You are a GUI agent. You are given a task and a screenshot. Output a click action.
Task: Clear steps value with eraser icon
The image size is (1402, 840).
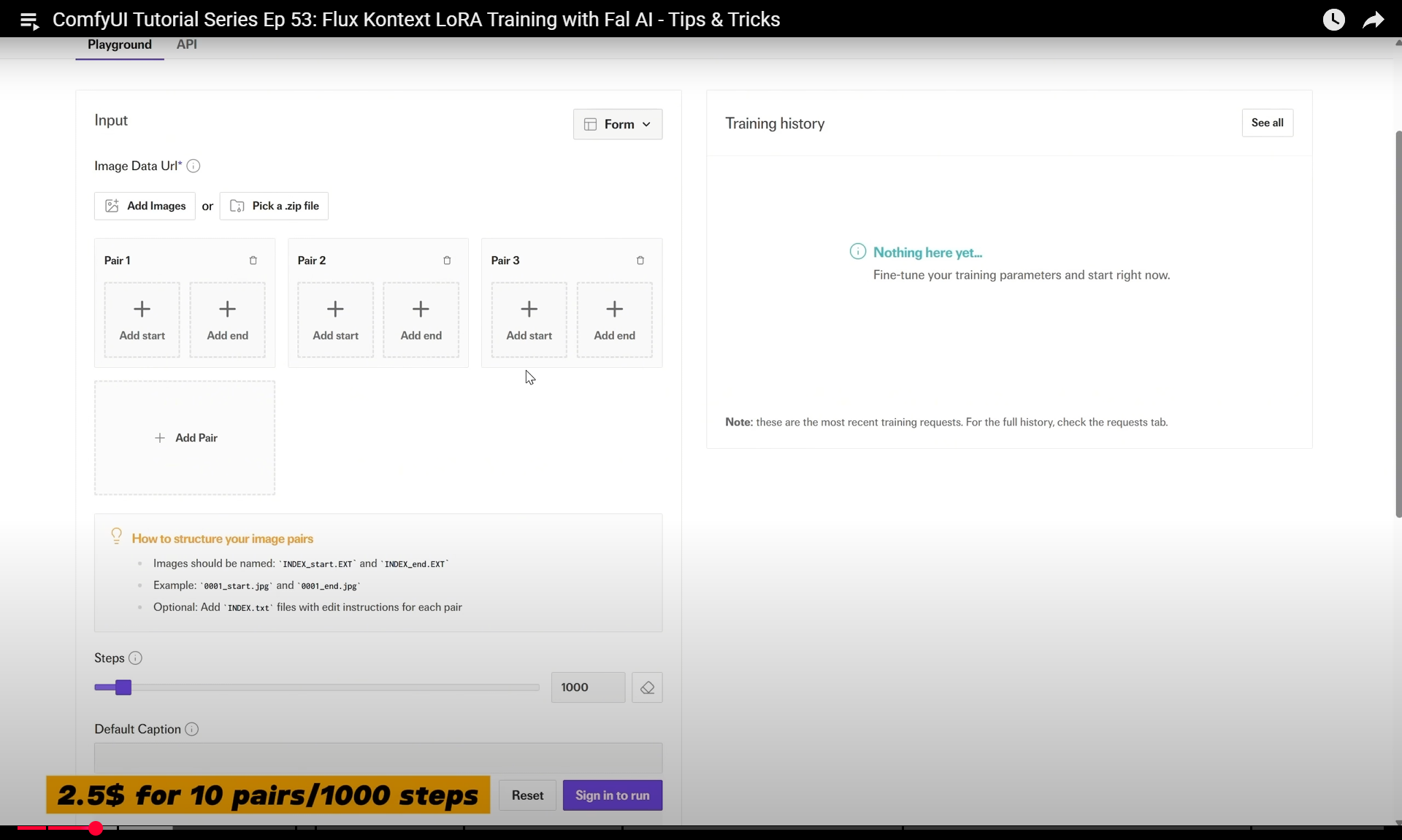647,687
